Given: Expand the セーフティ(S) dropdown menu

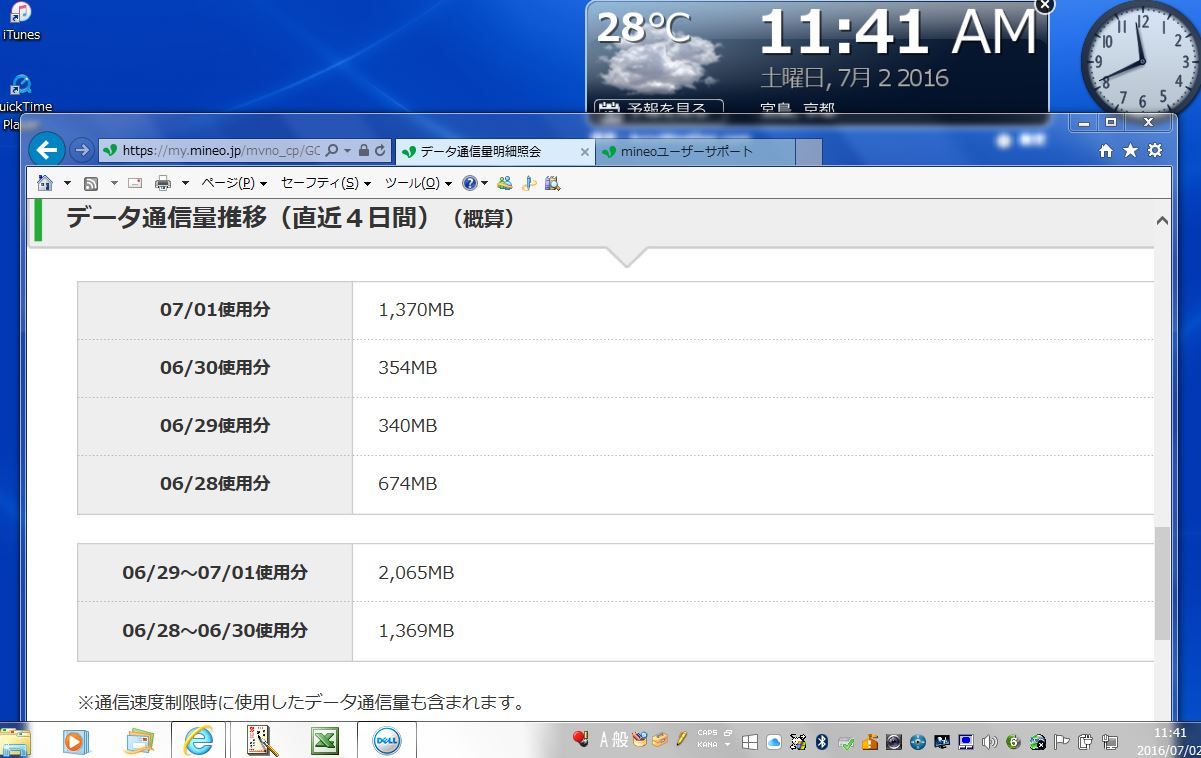Looking at the screenshot, I should [326, 183].
